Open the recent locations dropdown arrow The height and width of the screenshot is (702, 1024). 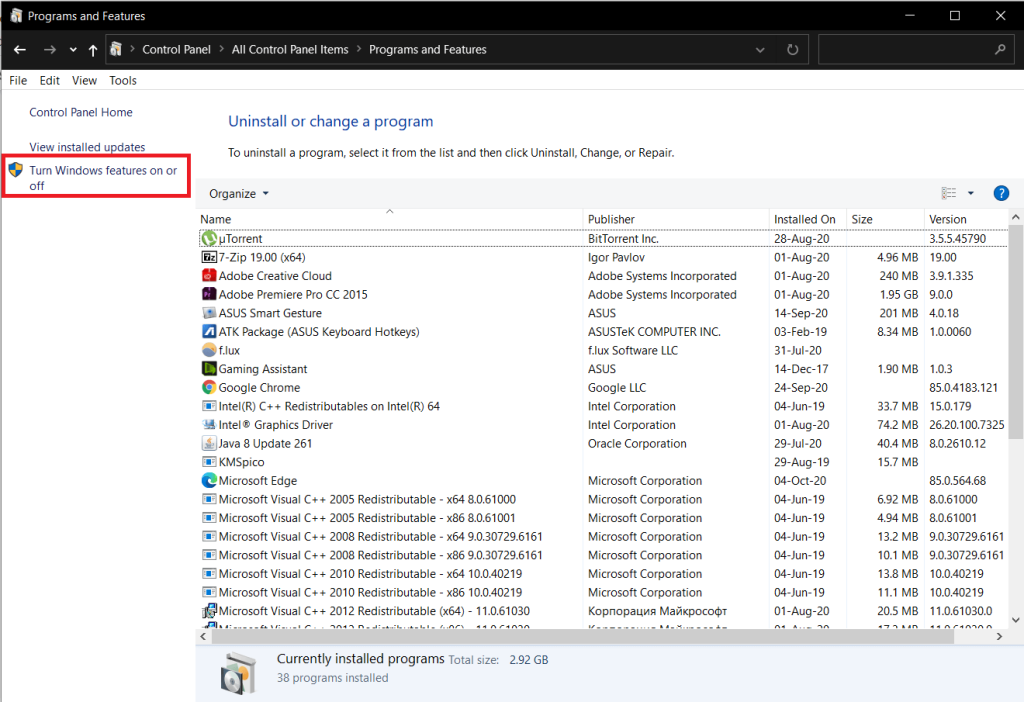pos(73,50)
